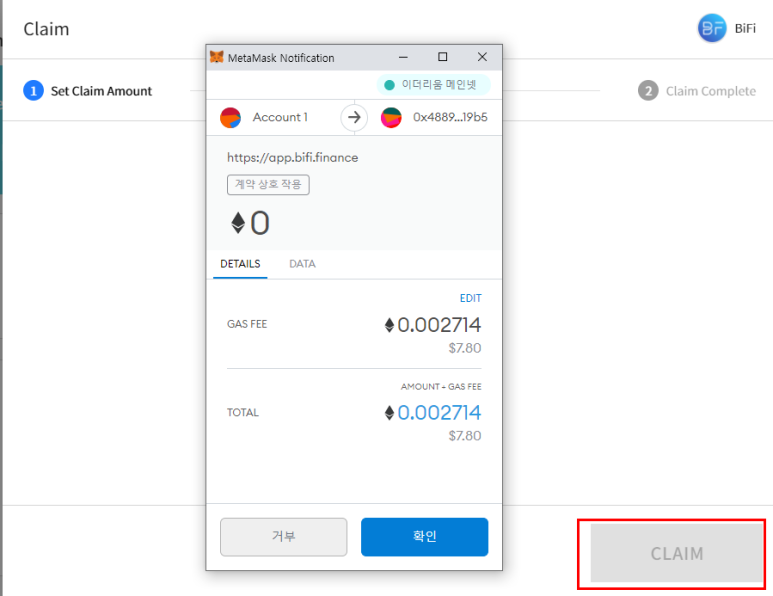Click step 1 Set Claim Amount
Image resolution: width=773 pixels, height=596 pixels.
click(88, 91)
